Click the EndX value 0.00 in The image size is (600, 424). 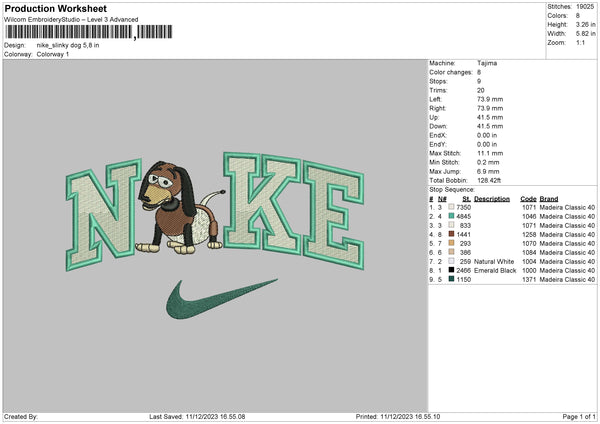click(487, 135)
